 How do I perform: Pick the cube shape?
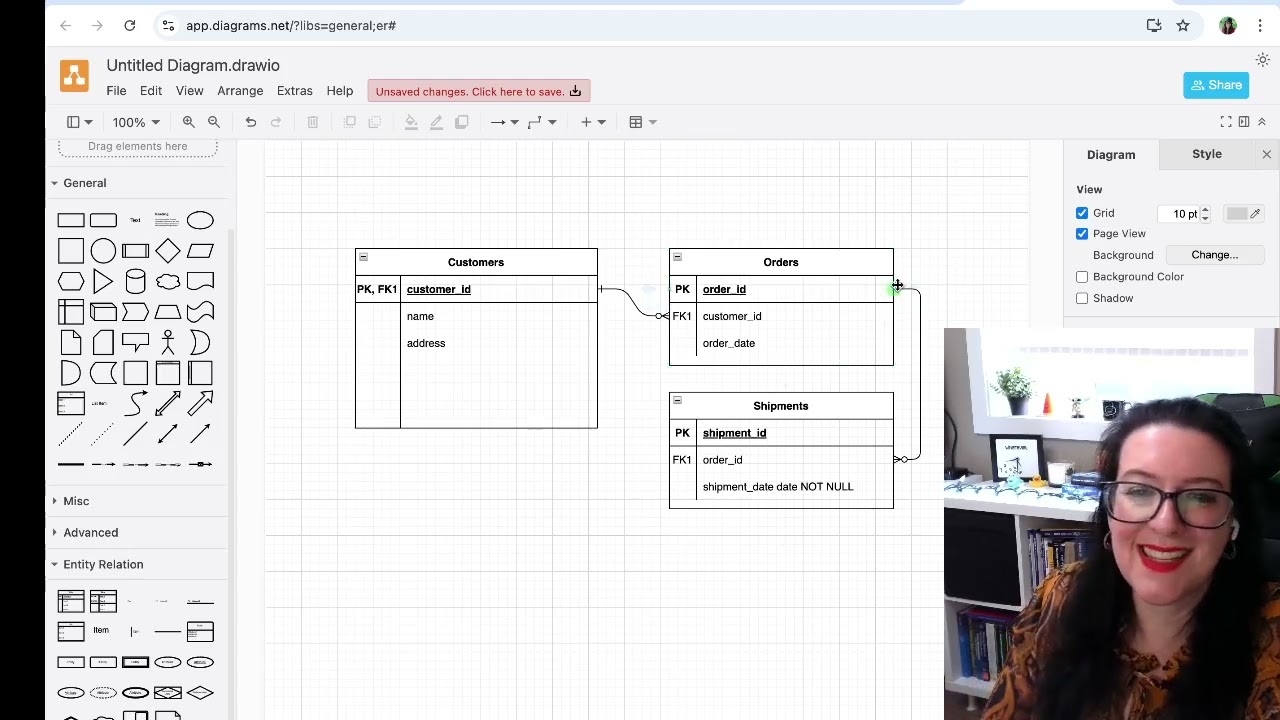[103, 313]
